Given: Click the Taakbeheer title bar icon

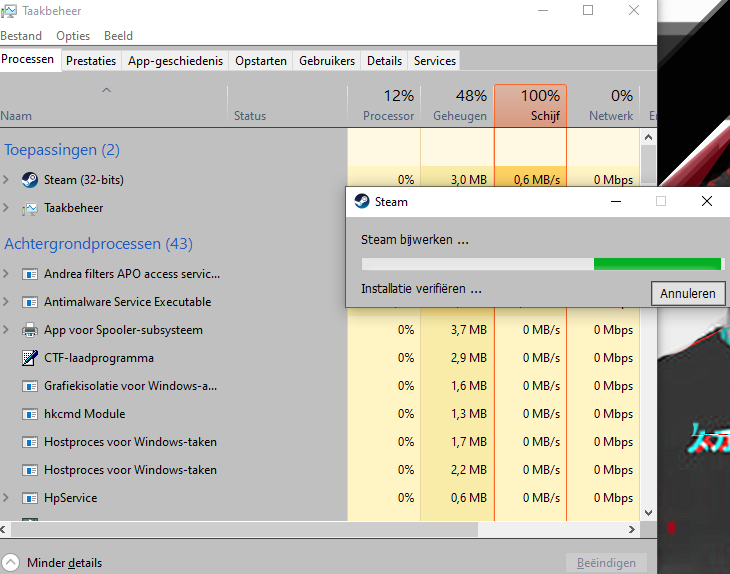Looking at the screenshot, I should (9, 11).
